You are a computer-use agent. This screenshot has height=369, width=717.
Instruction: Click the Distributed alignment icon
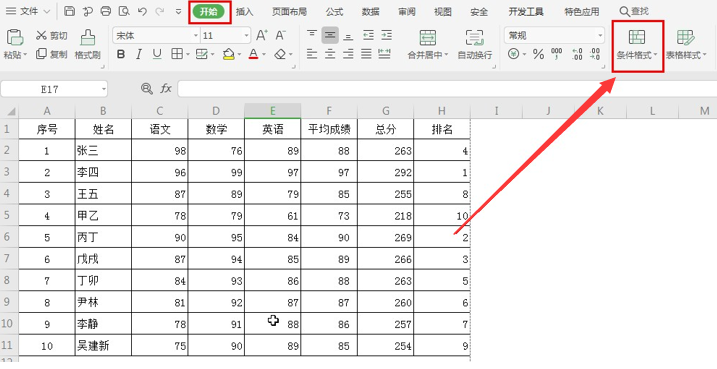[x=385, y=54]
